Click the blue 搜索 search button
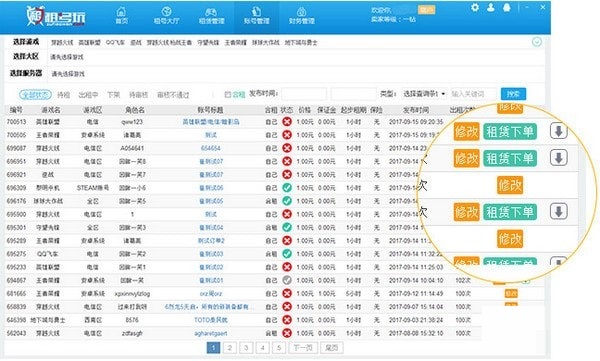Screen dimensions: 600x361 click(x=513, y=94)
